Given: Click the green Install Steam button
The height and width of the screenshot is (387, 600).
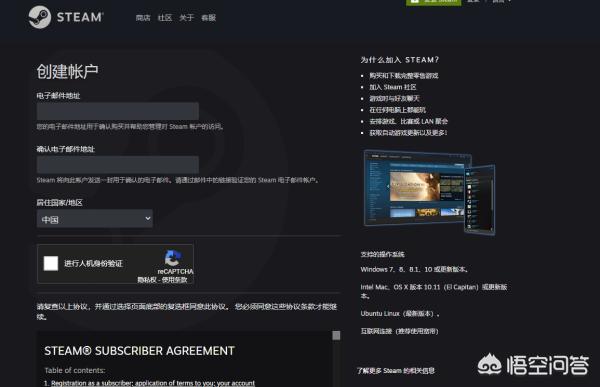Looking at the screenshot, I should [434, 2].
